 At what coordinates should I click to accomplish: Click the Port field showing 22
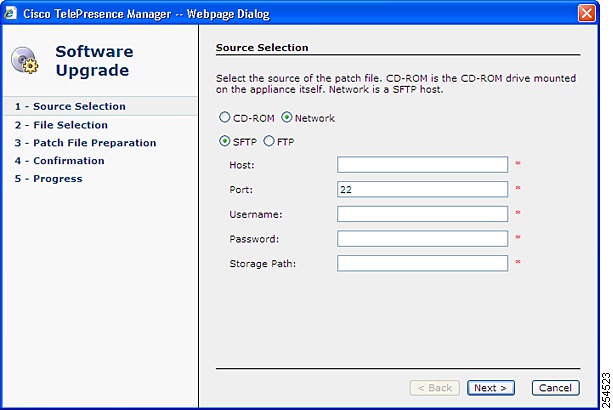[422, 189]
